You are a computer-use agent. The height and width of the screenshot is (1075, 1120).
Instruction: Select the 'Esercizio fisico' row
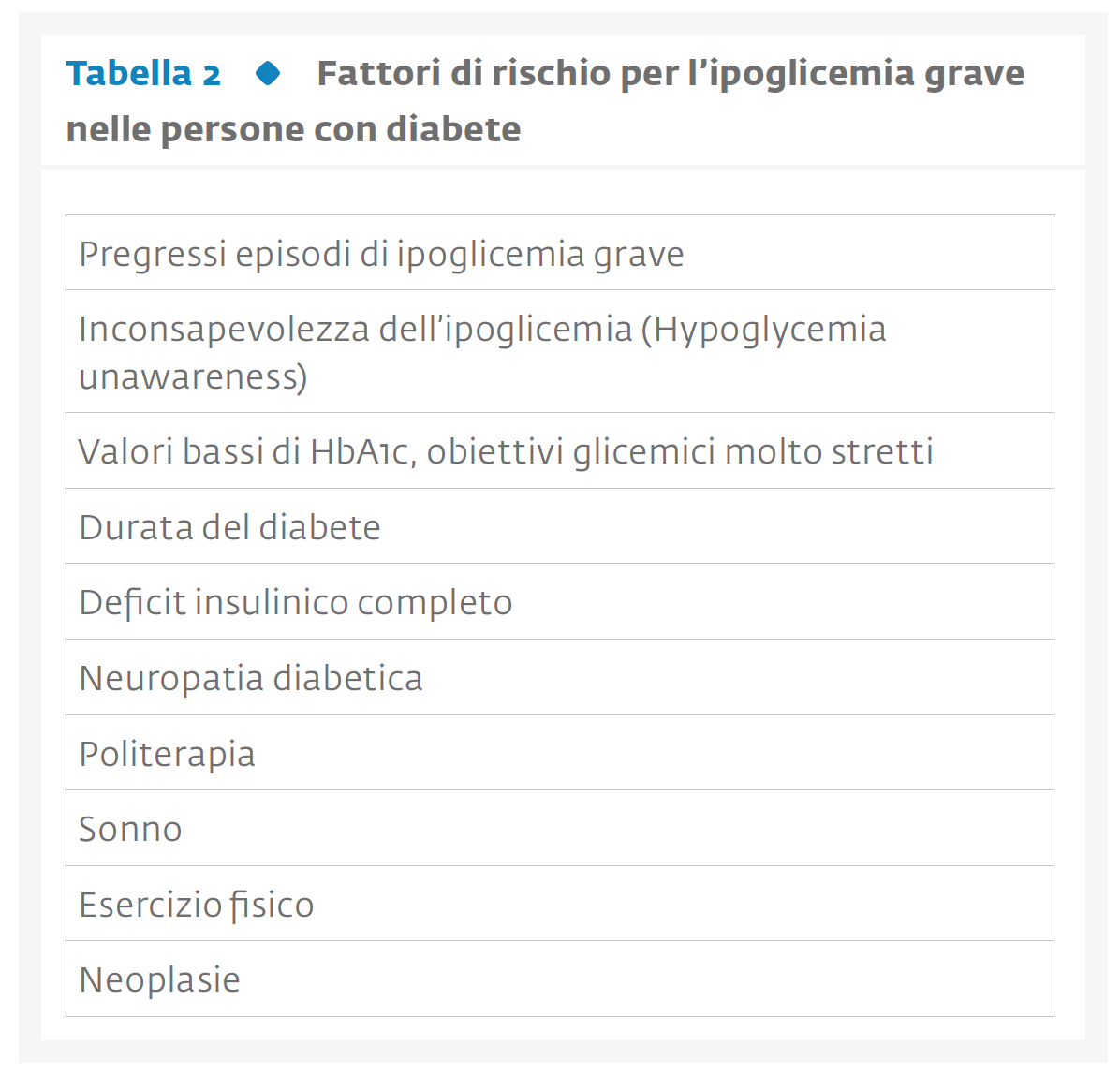pos(559,904)
